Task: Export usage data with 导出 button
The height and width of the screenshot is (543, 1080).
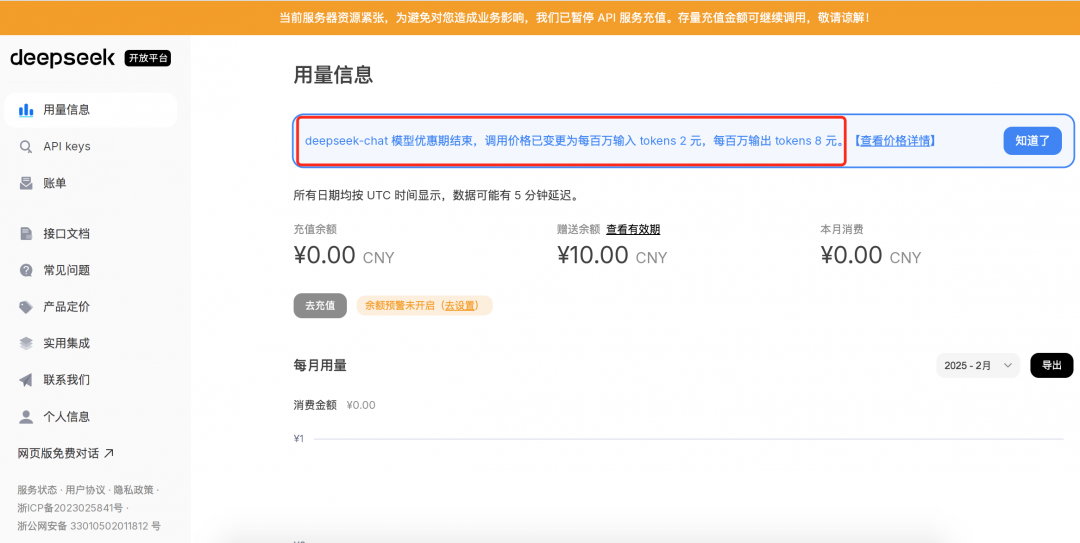Action: coord(1051,366)
